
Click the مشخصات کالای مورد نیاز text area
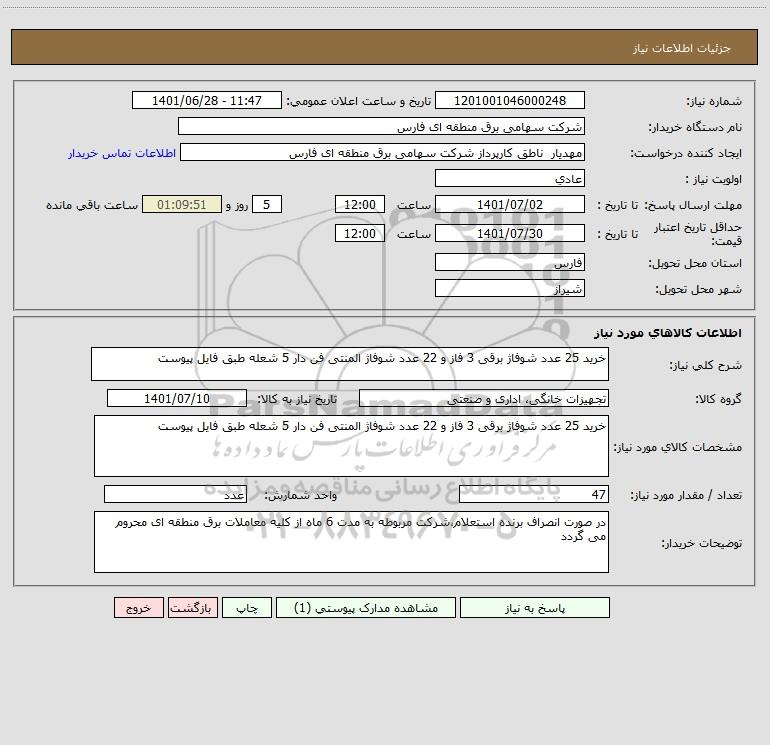(351, 446)
